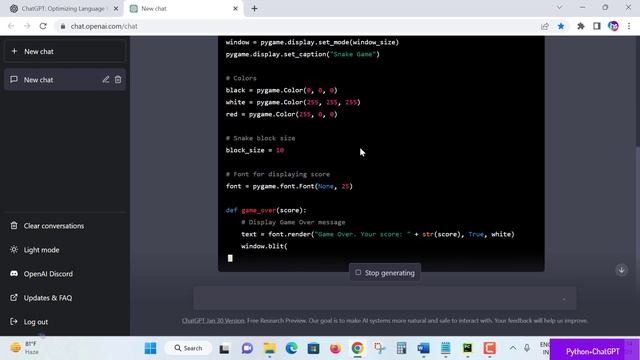Edit the New chat conversation title

(x=106, y=80)
